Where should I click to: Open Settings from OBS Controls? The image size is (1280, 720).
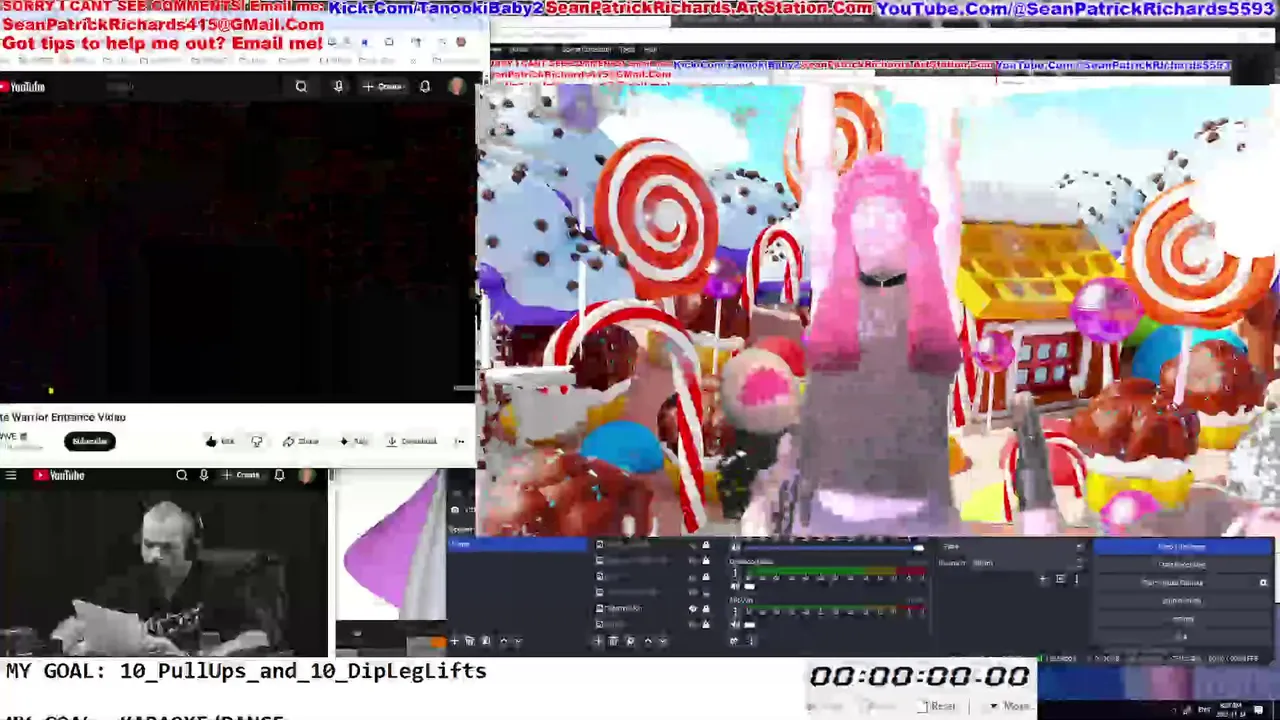1183,618
